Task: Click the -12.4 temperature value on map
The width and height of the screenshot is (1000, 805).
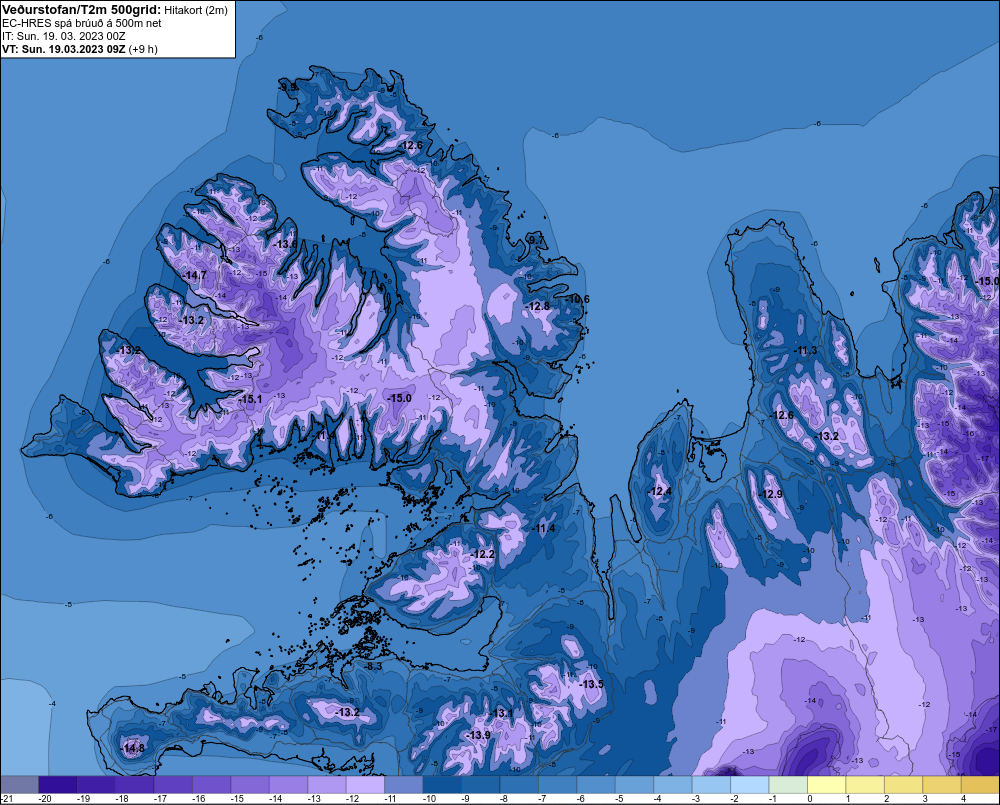Action: click(659, 491)
